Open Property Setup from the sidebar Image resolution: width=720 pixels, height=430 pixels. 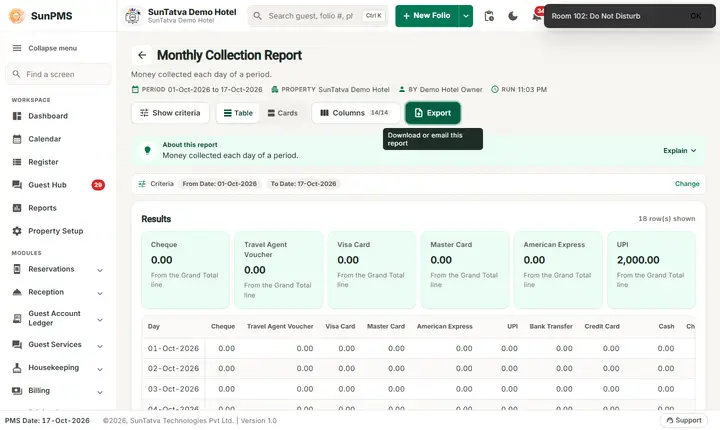click(x=56, y=231)
